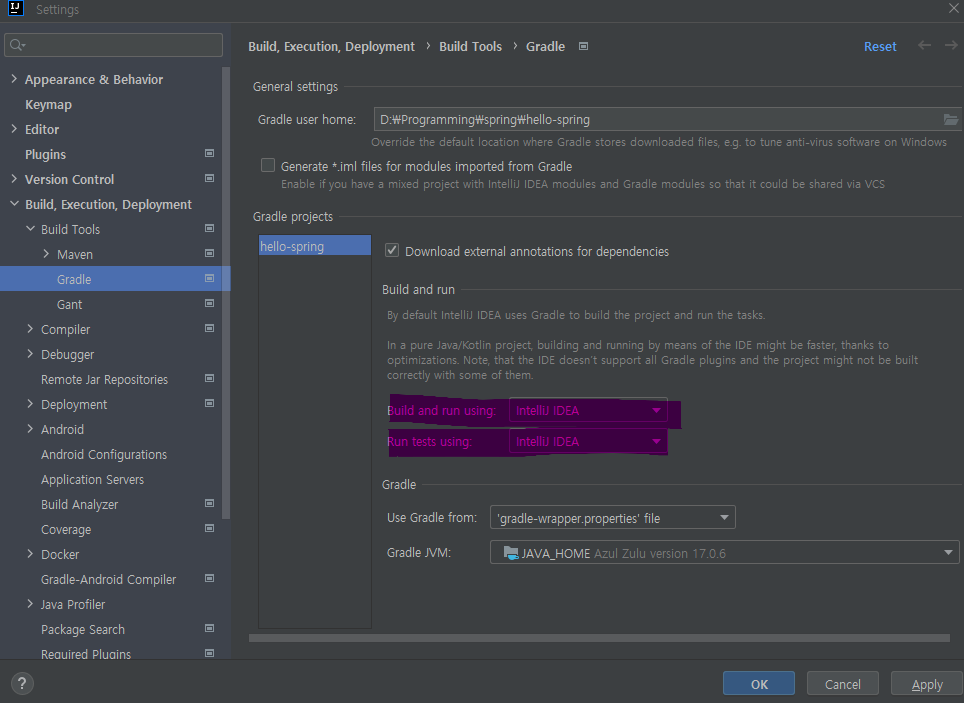Screen dimensions: 964x703
Task: Click the IntelliJ IDEA logo in title bar
Action: pos(15,9)
